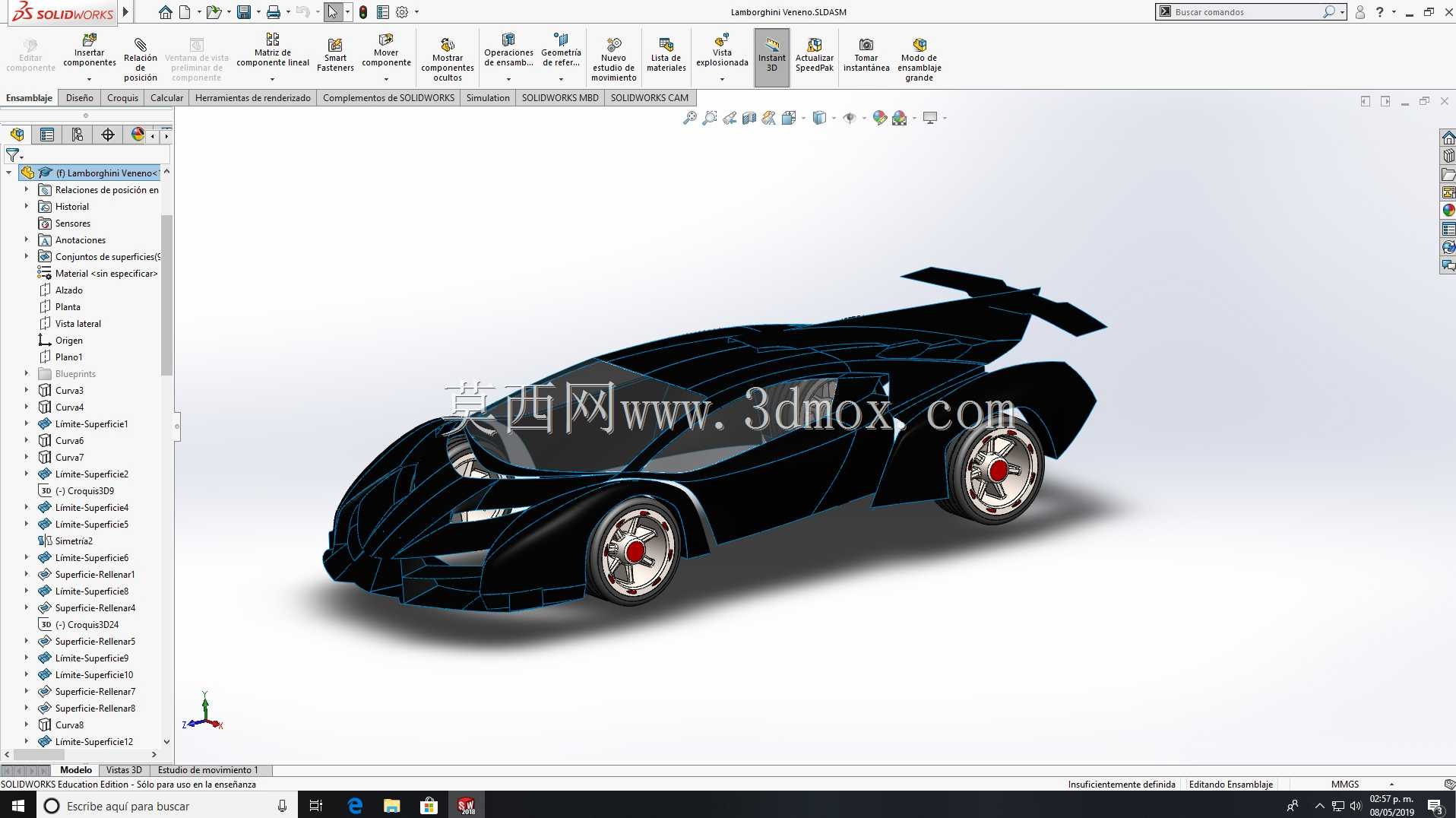This screenshot has height=818, width=1456.
Task: Select Matriz de componente lineal
Action: 273,52
